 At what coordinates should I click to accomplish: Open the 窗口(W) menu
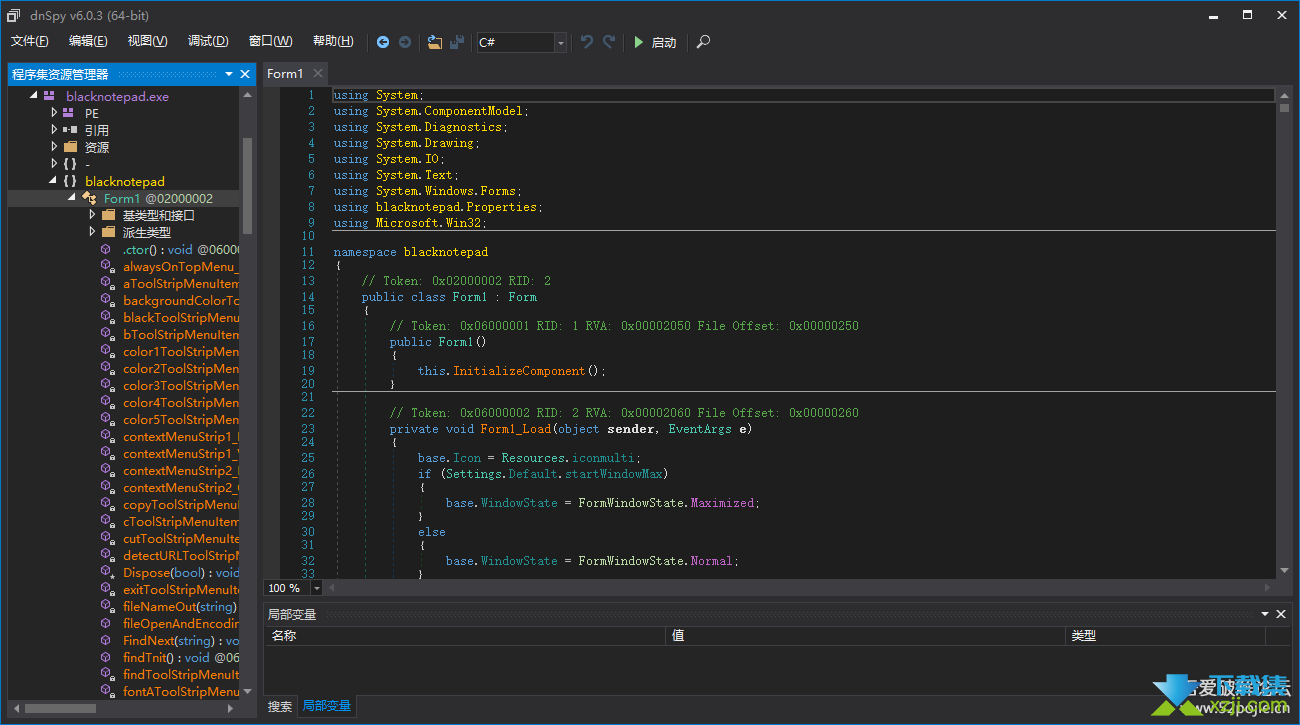point(270,41)
